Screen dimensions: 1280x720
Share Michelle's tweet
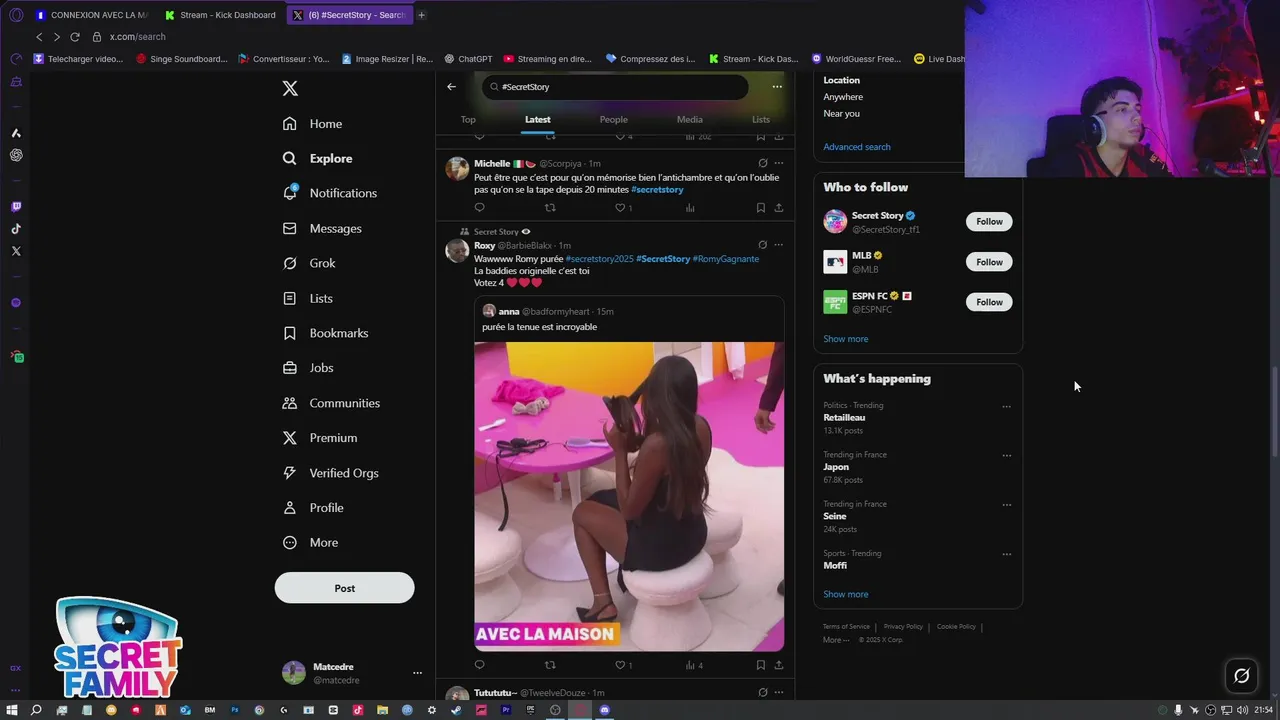779,208
